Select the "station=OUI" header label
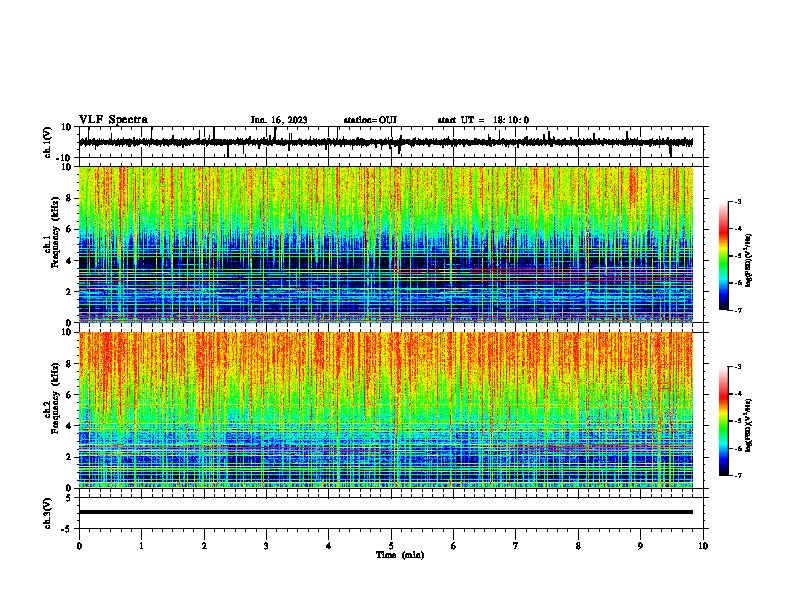Viewport: 792px width, 612px height. point(370,120)
